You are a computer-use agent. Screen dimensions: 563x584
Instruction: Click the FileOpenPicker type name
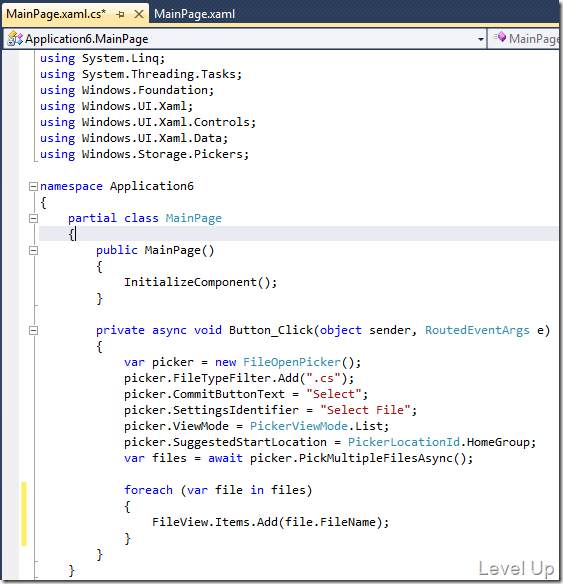[x=292, y=362]
